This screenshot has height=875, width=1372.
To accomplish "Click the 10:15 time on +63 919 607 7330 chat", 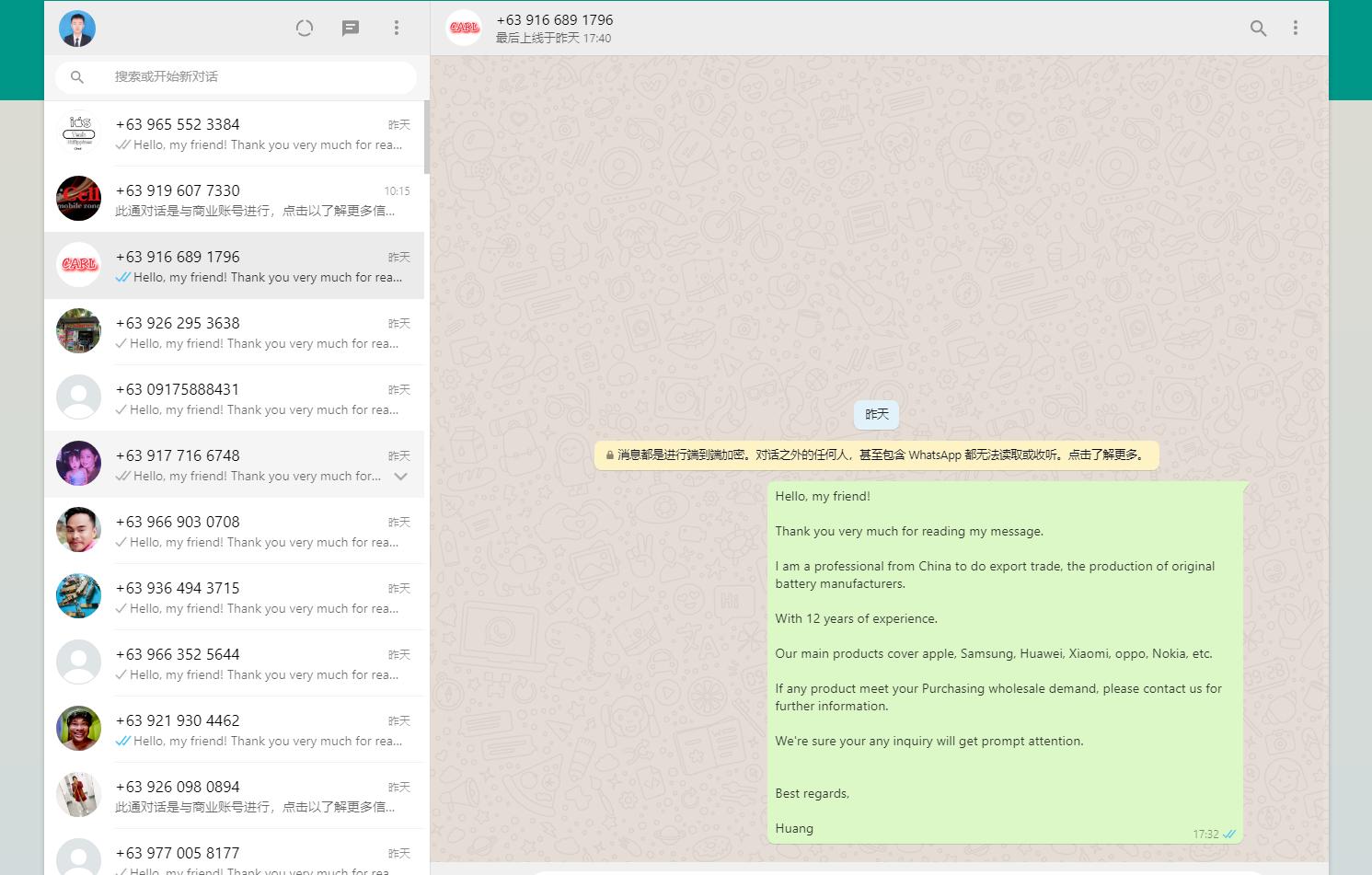I will click(397, 191).
